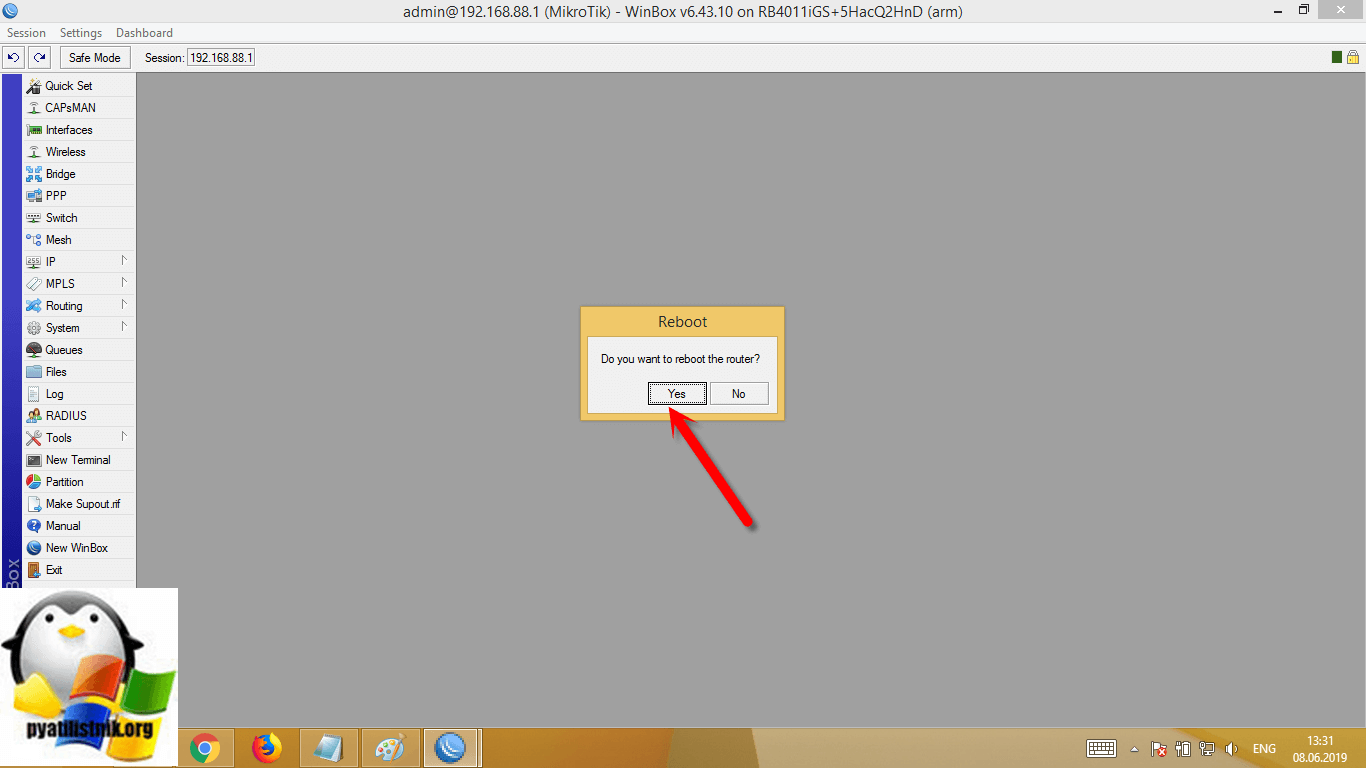1366x768 pixels.
Task: Open the Session menu
Action: (26, 33)
